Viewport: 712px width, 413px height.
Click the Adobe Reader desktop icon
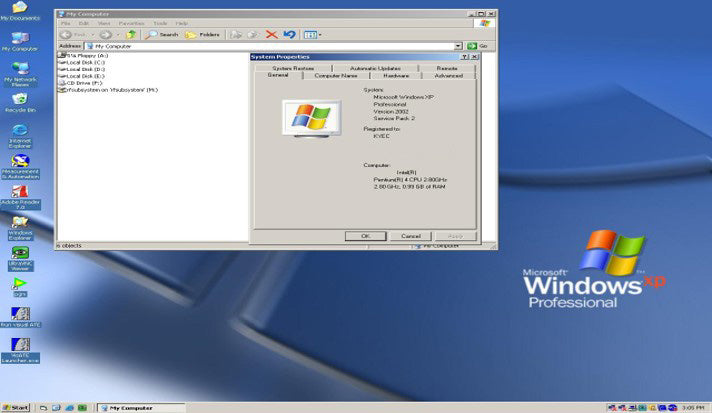click(20, 197)
